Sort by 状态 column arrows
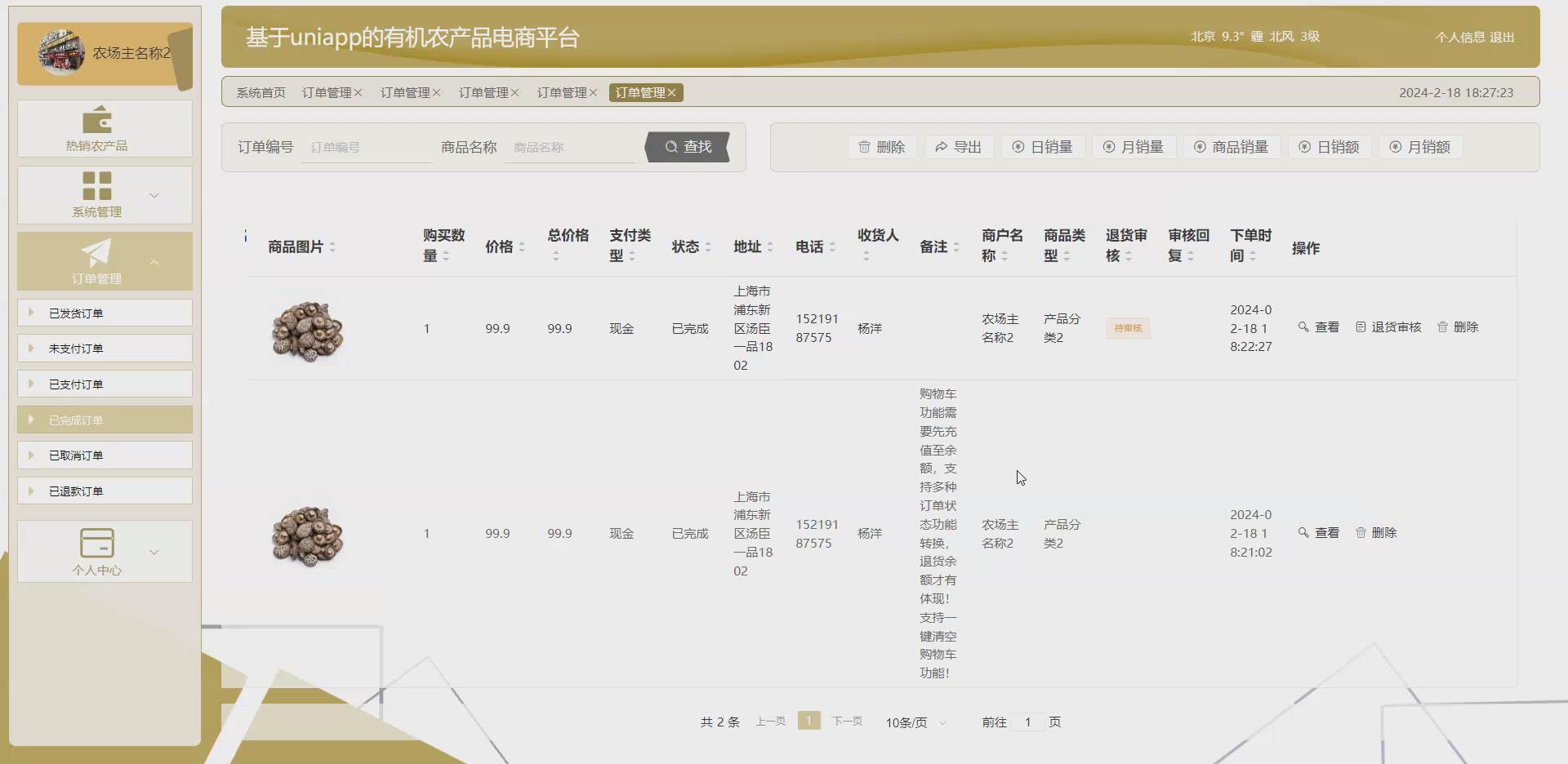Viewport: 1568px width, 764px height. pos(708,247)
